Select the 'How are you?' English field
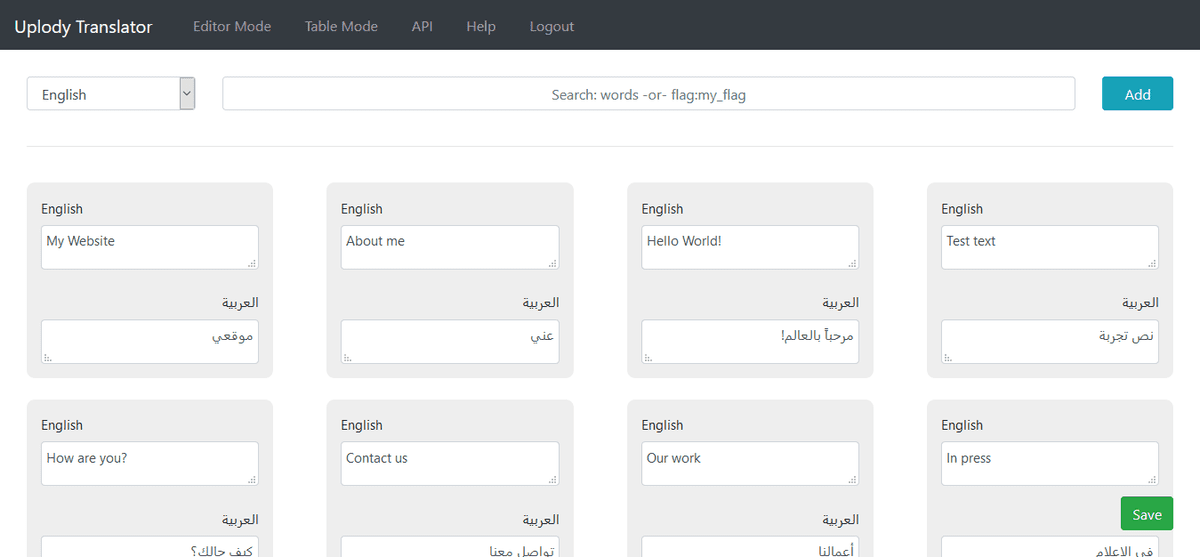This screenshot has height=557, width=1200. click(149, 464)
